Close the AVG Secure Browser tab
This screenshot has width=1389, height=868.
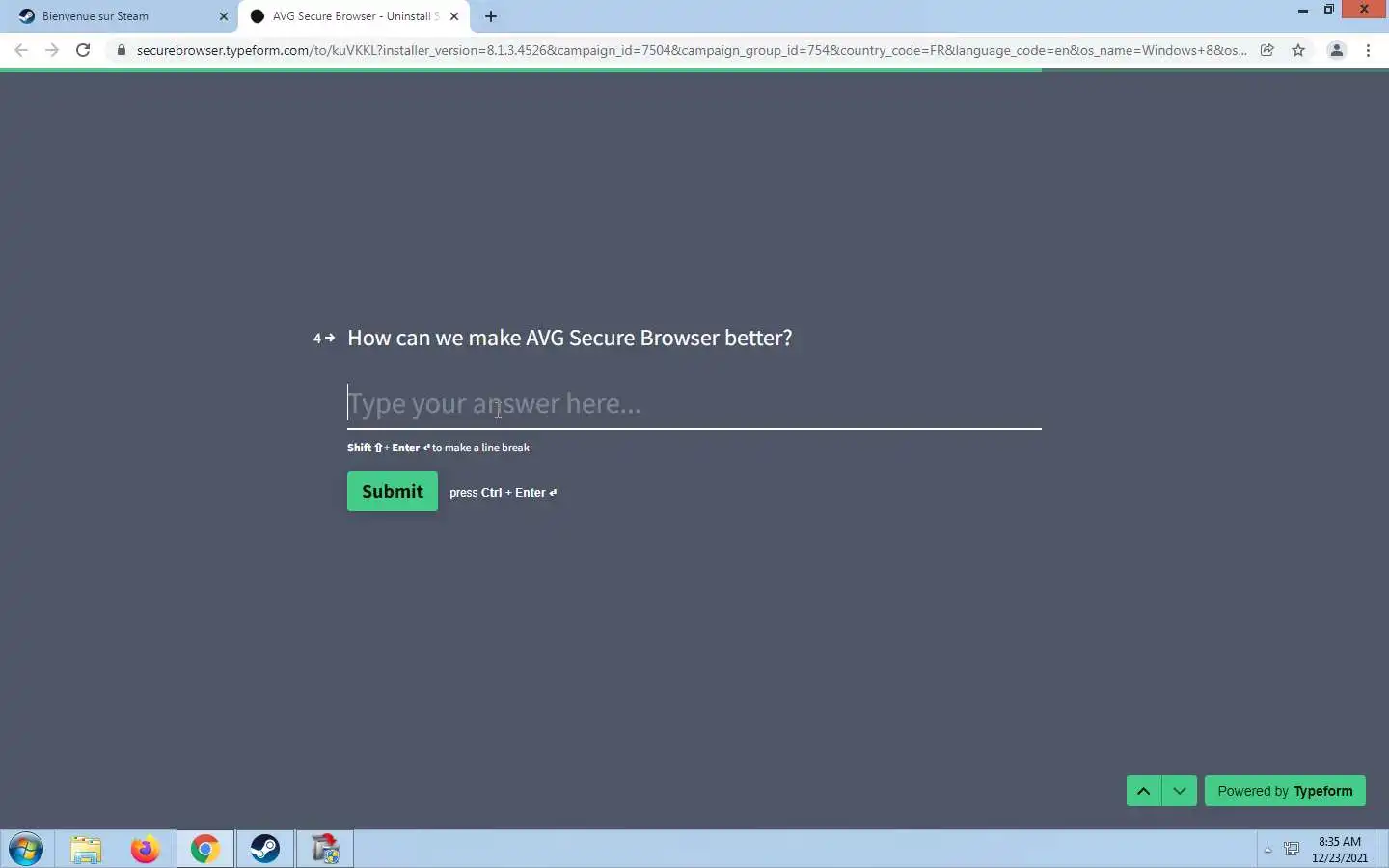[454, 16]
